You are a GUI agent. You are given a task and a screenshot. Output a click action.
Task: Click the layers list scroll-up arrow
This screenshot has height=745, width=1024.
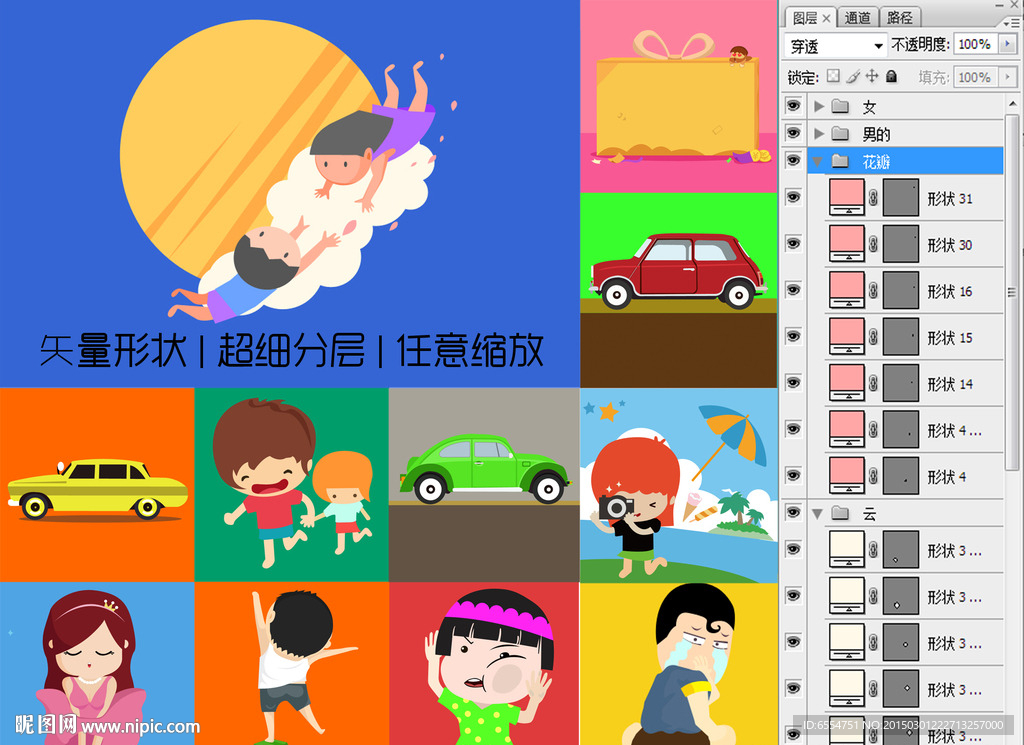[1012, 104]
